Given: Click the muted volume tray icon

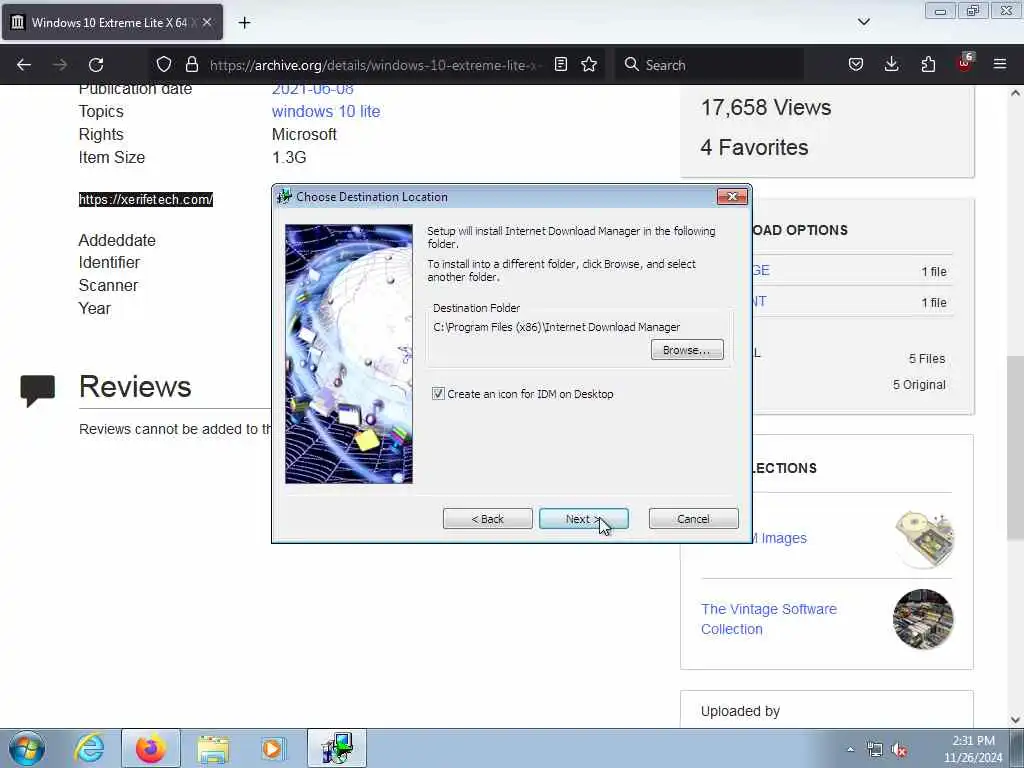Looking at the screenshot, I should (x=899, y=750).
